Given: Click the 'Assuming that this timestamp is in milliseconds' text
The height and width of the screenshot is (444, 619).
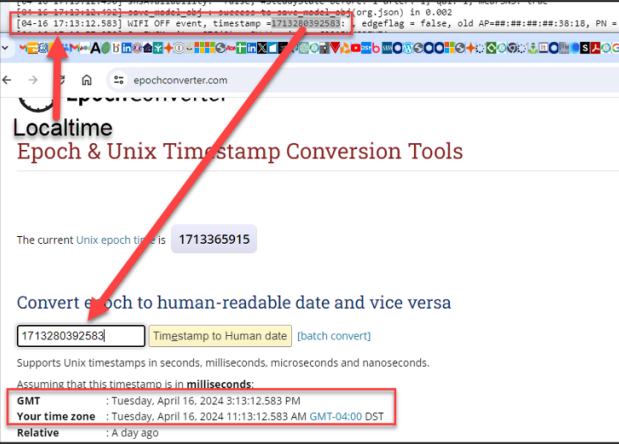Looking at the screenshot, I should click(135, 384).
